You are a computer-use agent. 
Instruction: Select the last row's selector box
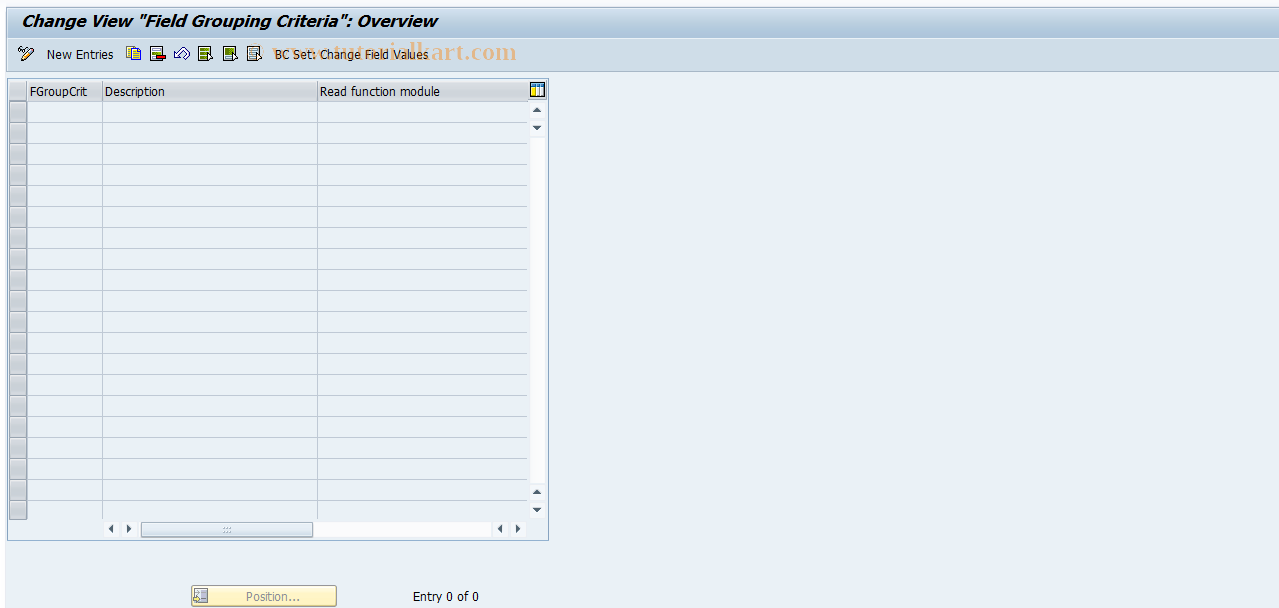18,511
